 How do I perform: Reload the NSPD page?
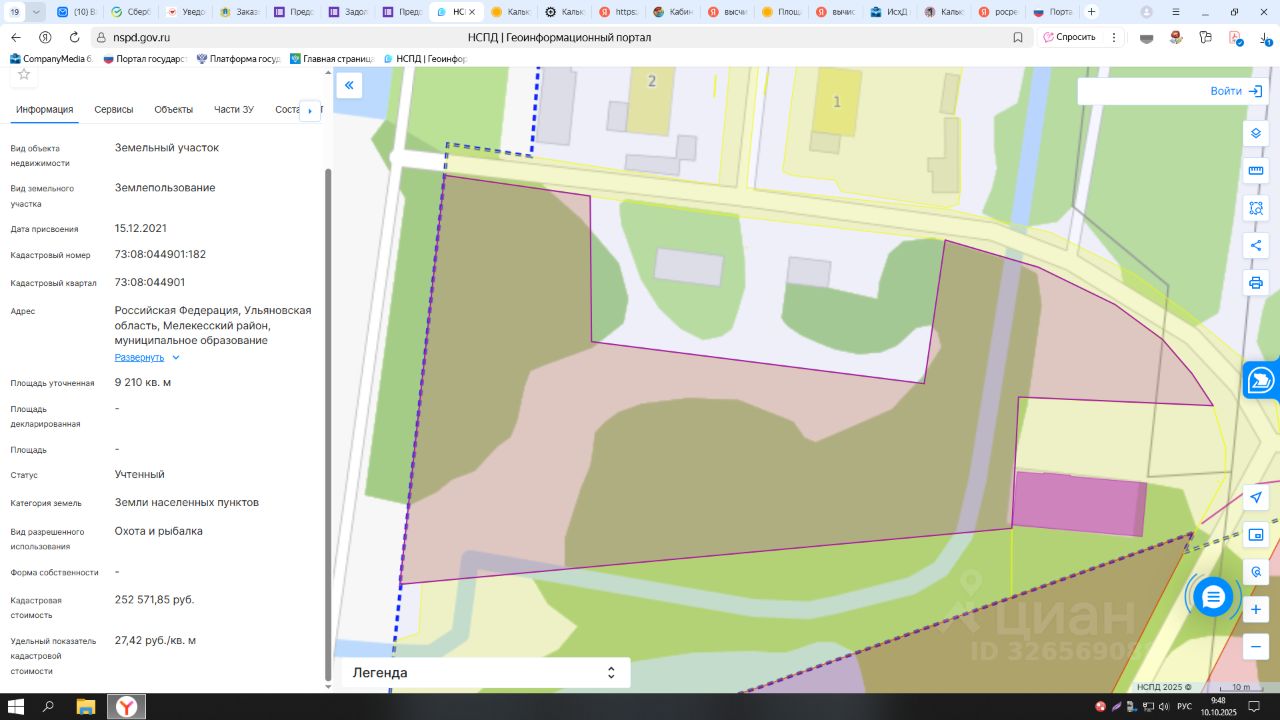click(x=74, y=37)
